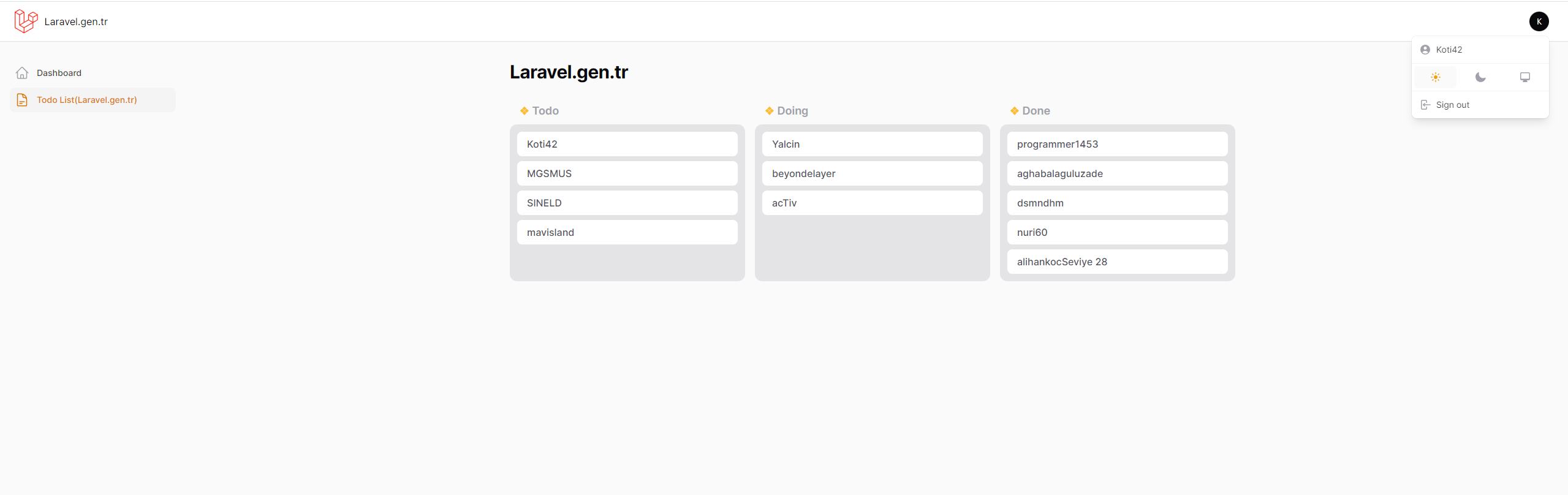This screenshot has height=495, width=1568.
Task: Select the nuri60 card
Action: 1118,232
